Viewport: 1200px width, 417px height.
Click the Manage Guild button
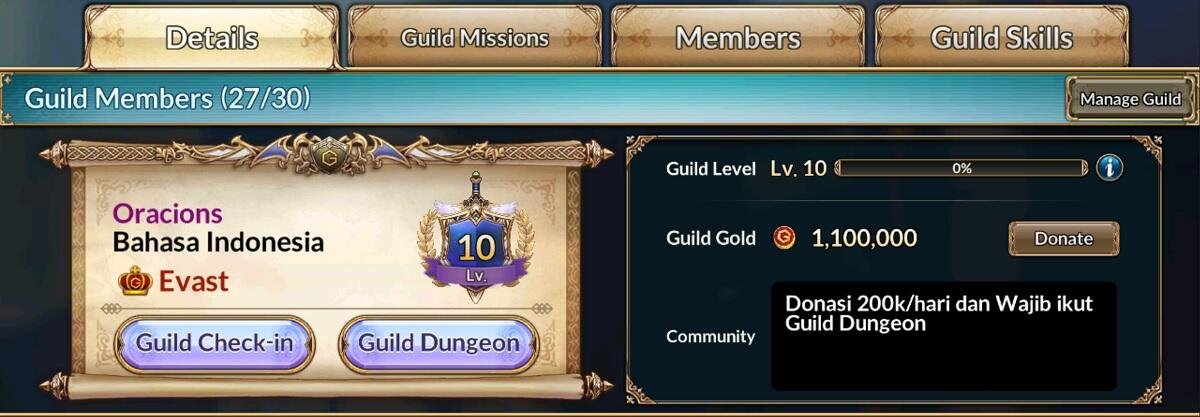[x=1130, y=99]
